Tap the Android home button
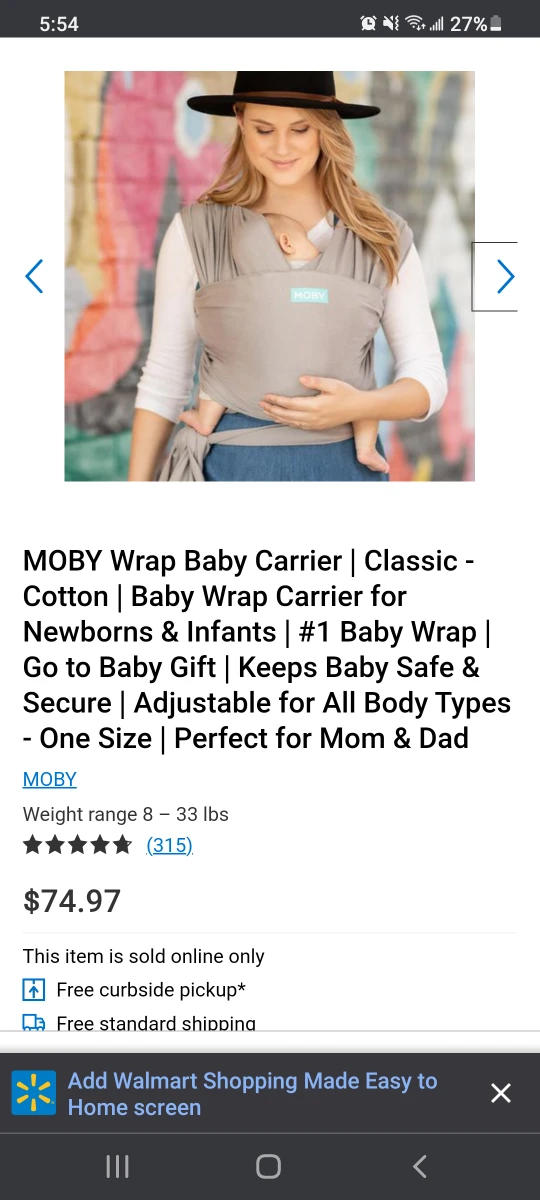Screen dimensions: 540x1200 tap(268, 1166)
